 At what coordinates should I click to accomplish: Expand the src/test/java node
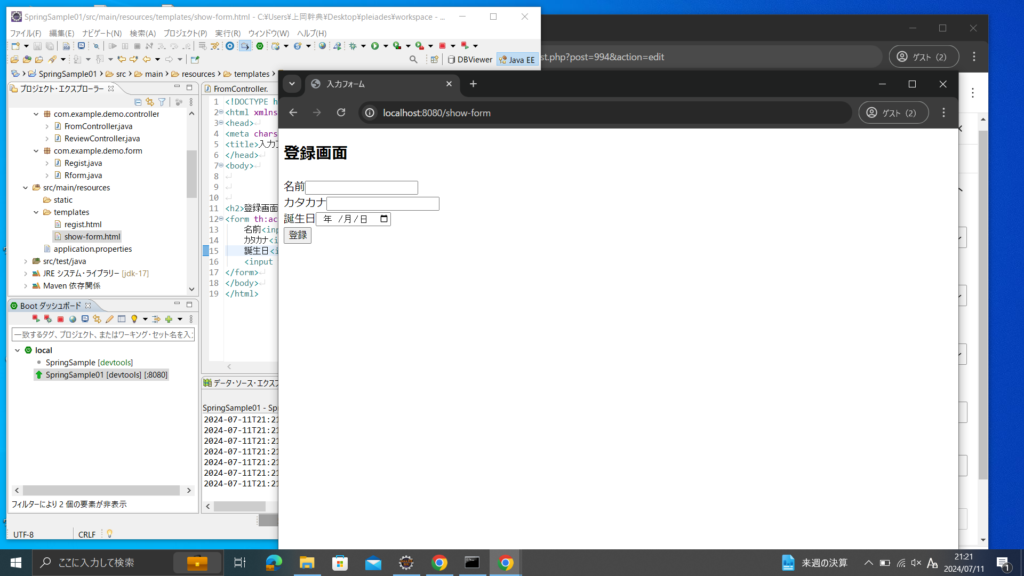(27, 261)
